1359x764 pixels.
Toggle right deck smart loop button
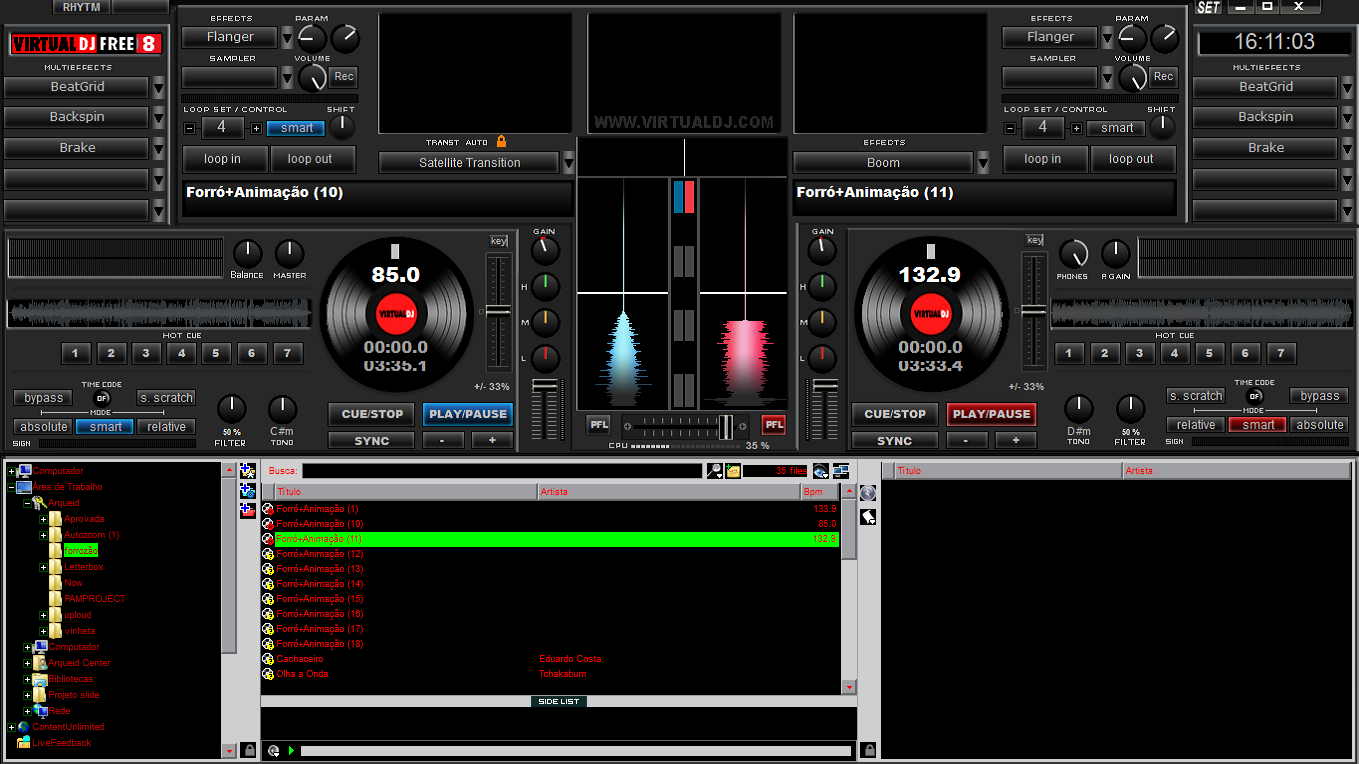[1117, 128]
